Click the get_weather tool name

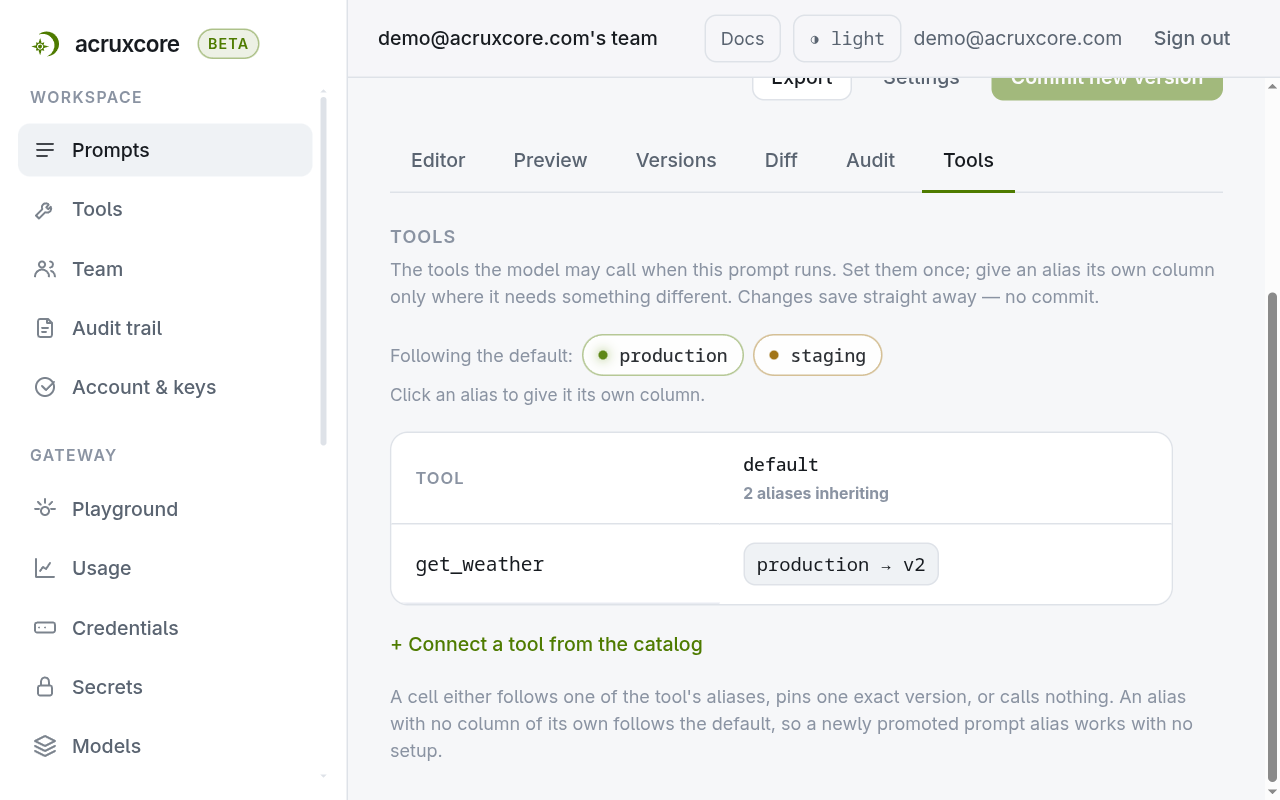pyautogui.click(x=480, y=564)
